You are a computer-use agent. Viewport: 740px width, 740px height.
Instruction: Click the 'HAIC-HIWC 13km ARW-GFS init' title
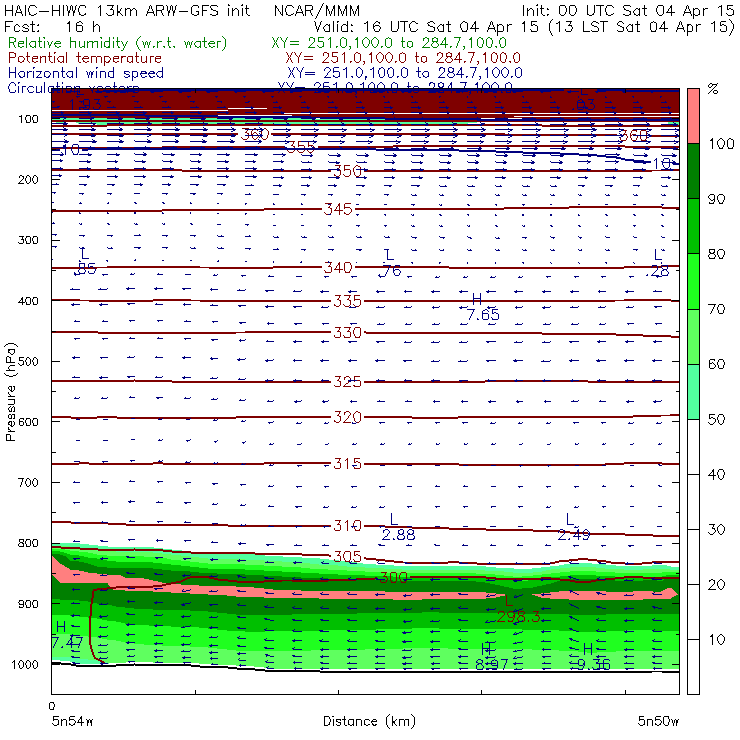tap(127, 10)
